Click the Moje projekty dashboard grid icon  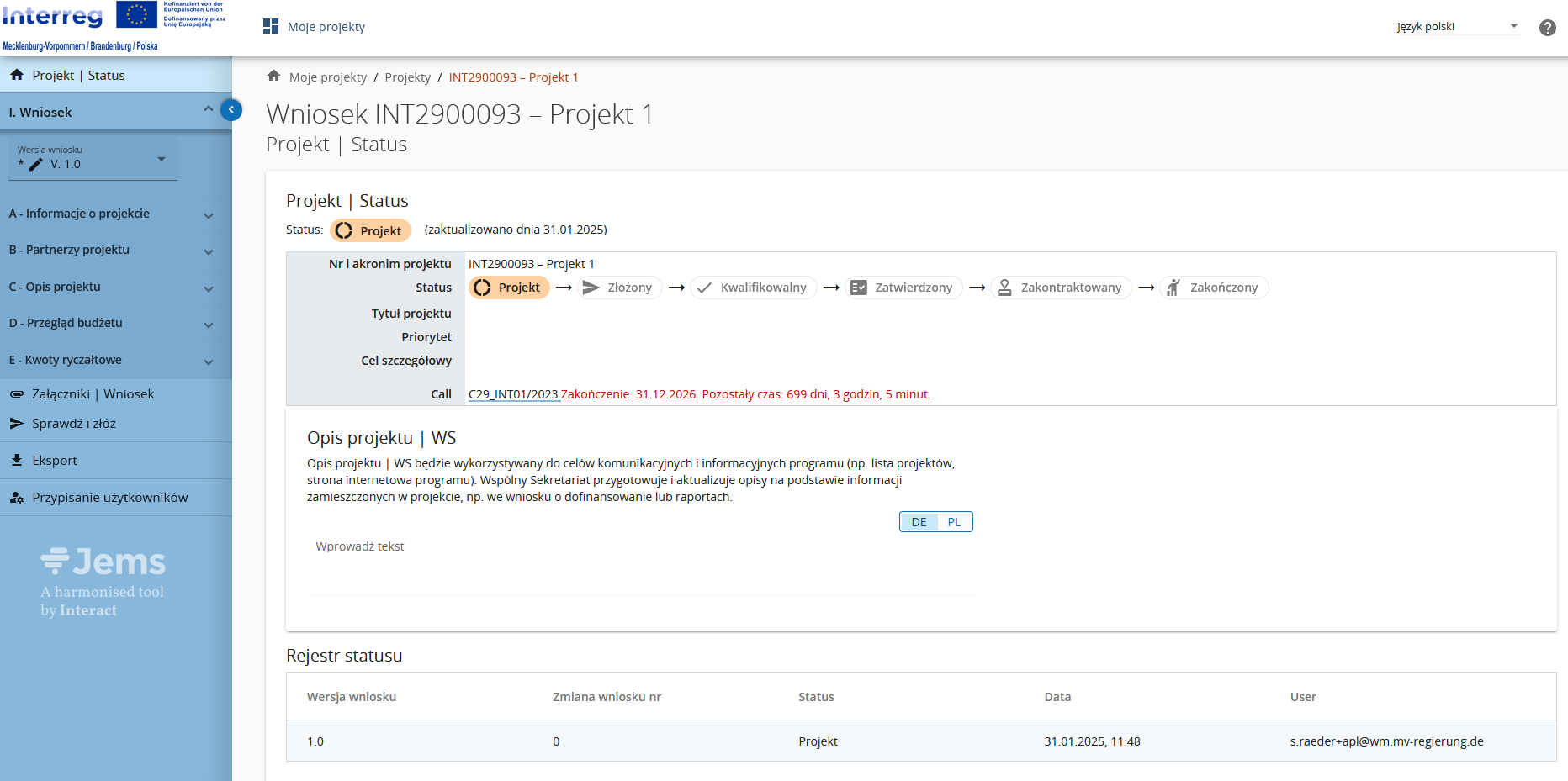coord(271,27)
